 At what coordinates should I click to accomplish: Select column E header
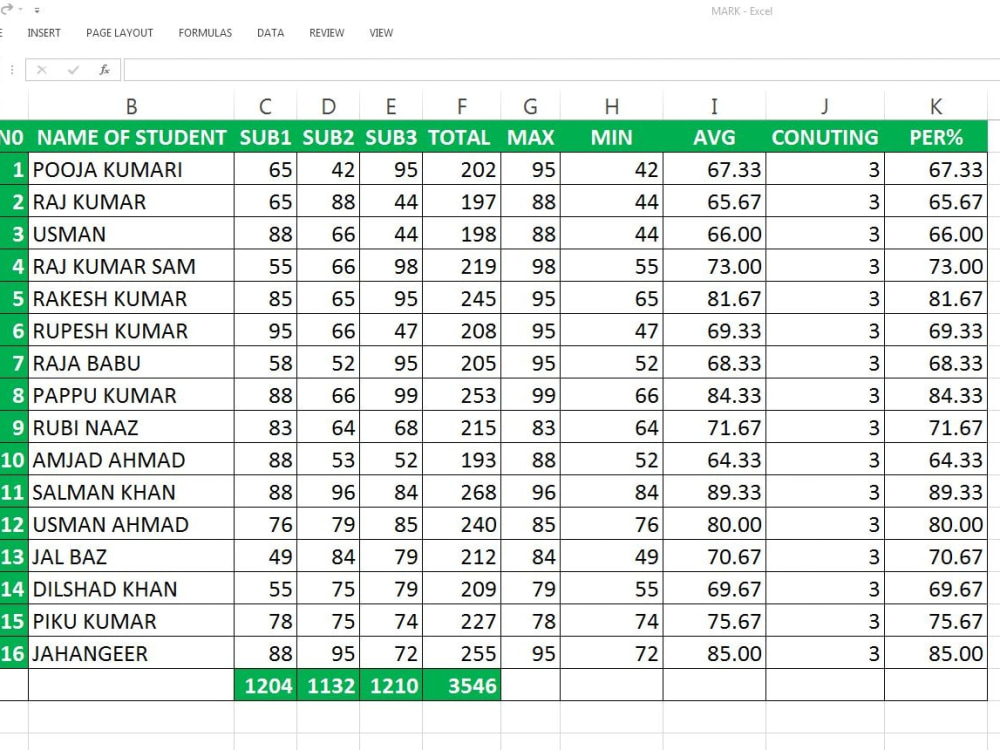pyautogui.click(x=391, y=106)
